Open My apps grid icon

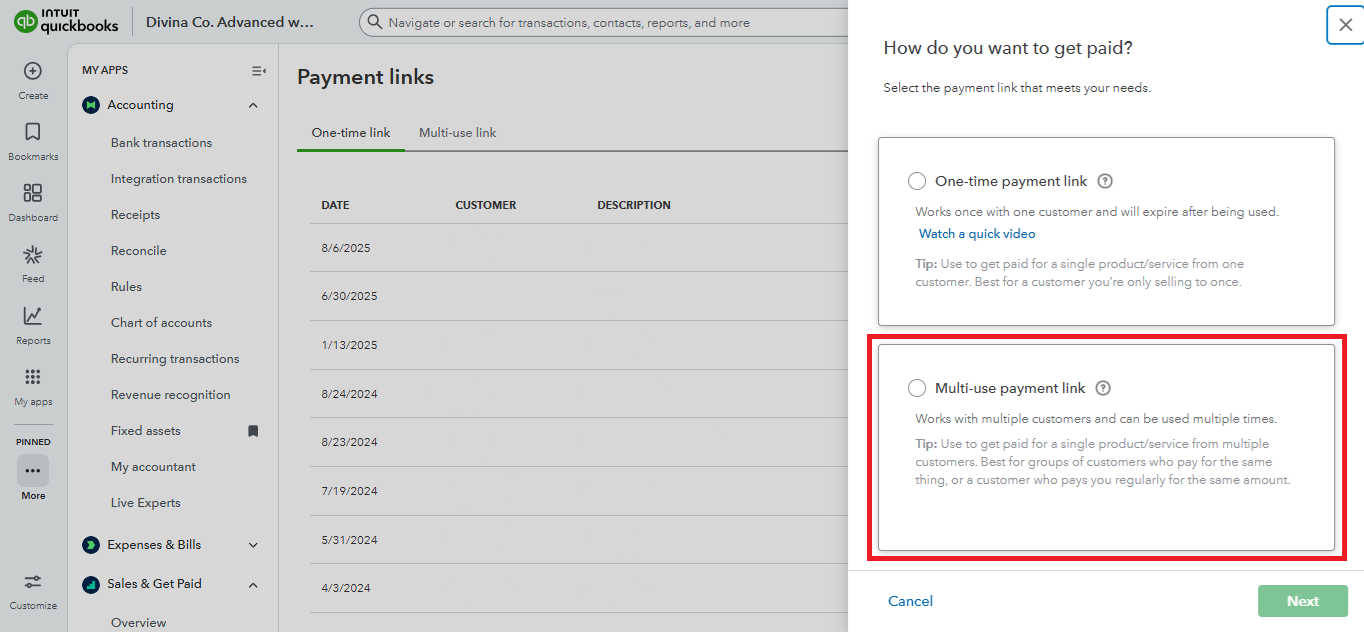click(x=33, y=377)
